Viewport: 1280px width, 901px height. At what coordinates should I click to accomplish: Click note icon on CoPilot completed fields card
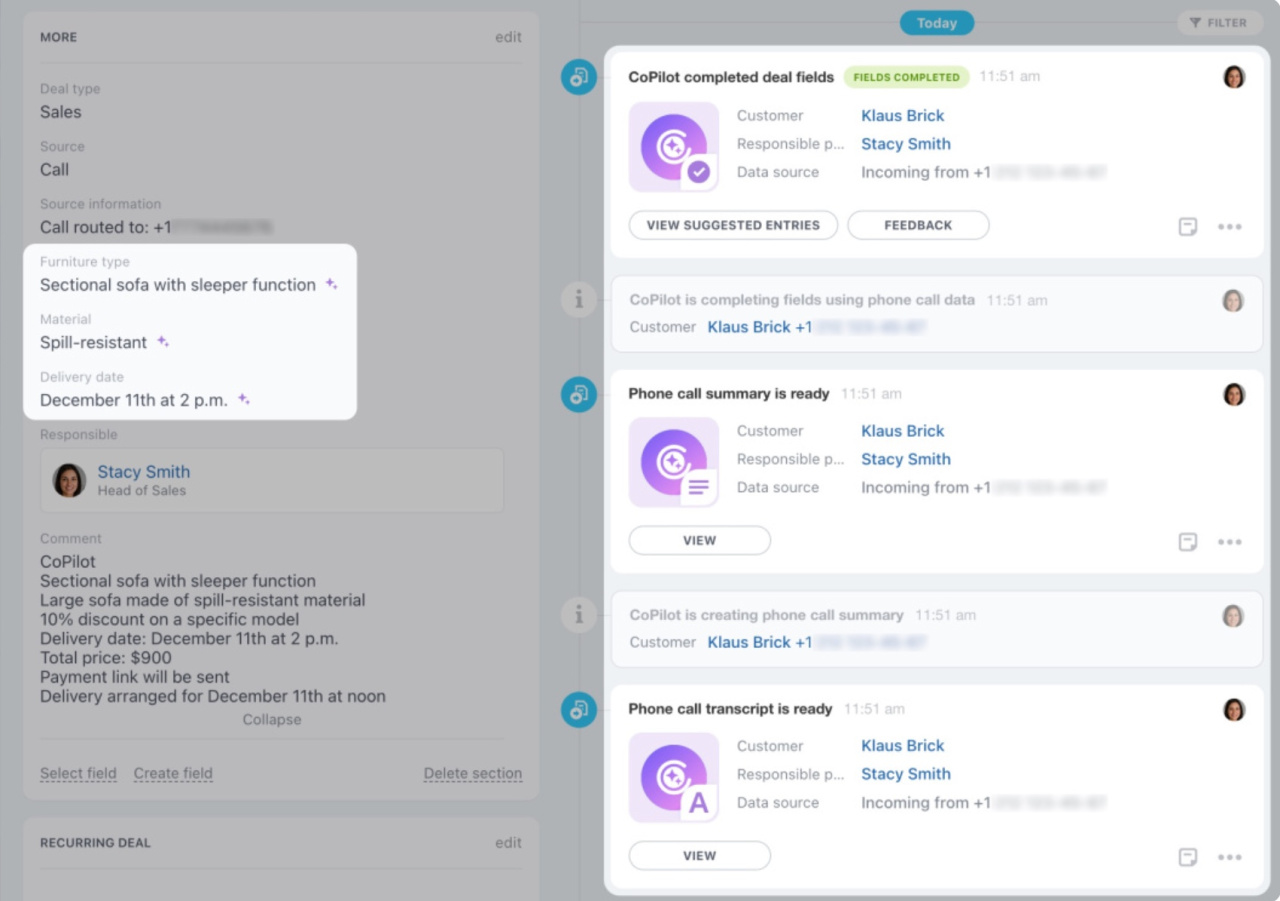pyautogui.click(x=1188, y=227)
